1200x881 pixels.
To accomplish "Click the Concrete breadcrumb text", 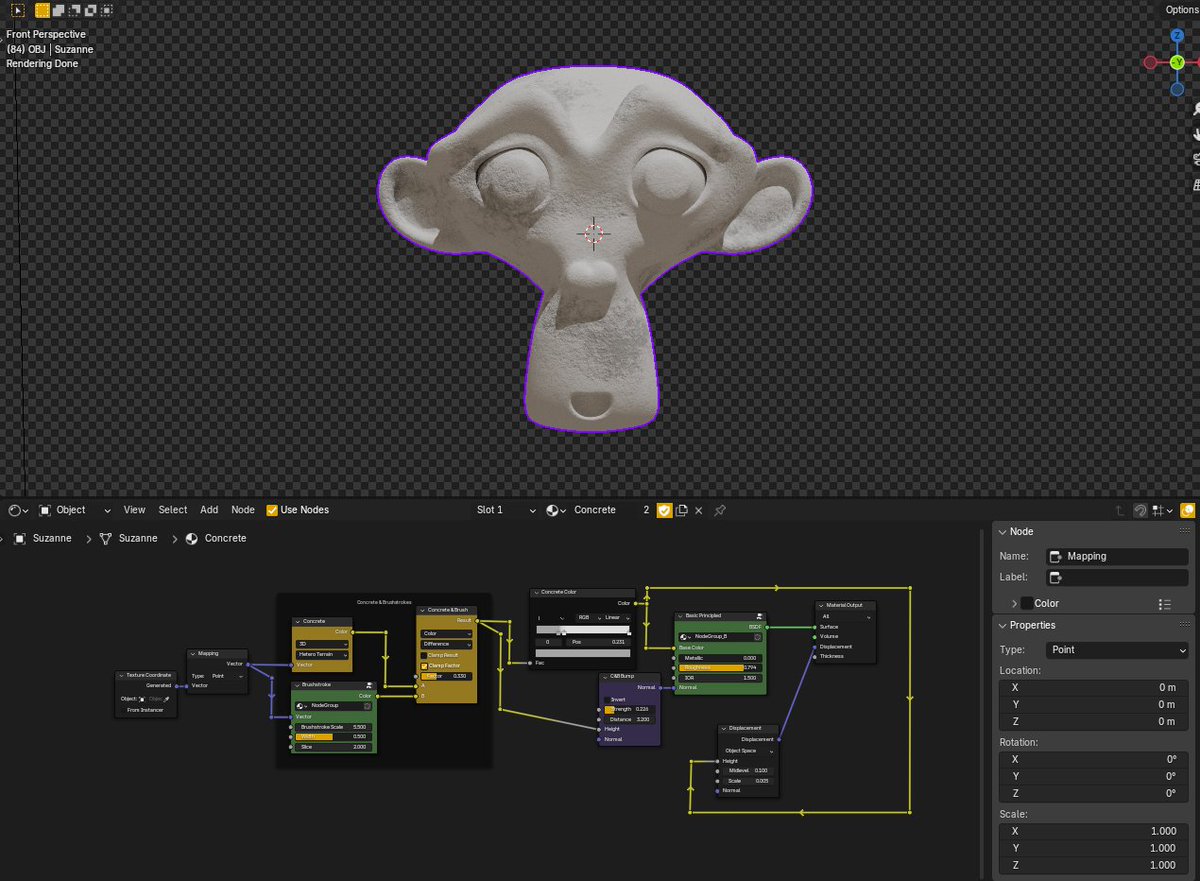I will pos(225,538).
